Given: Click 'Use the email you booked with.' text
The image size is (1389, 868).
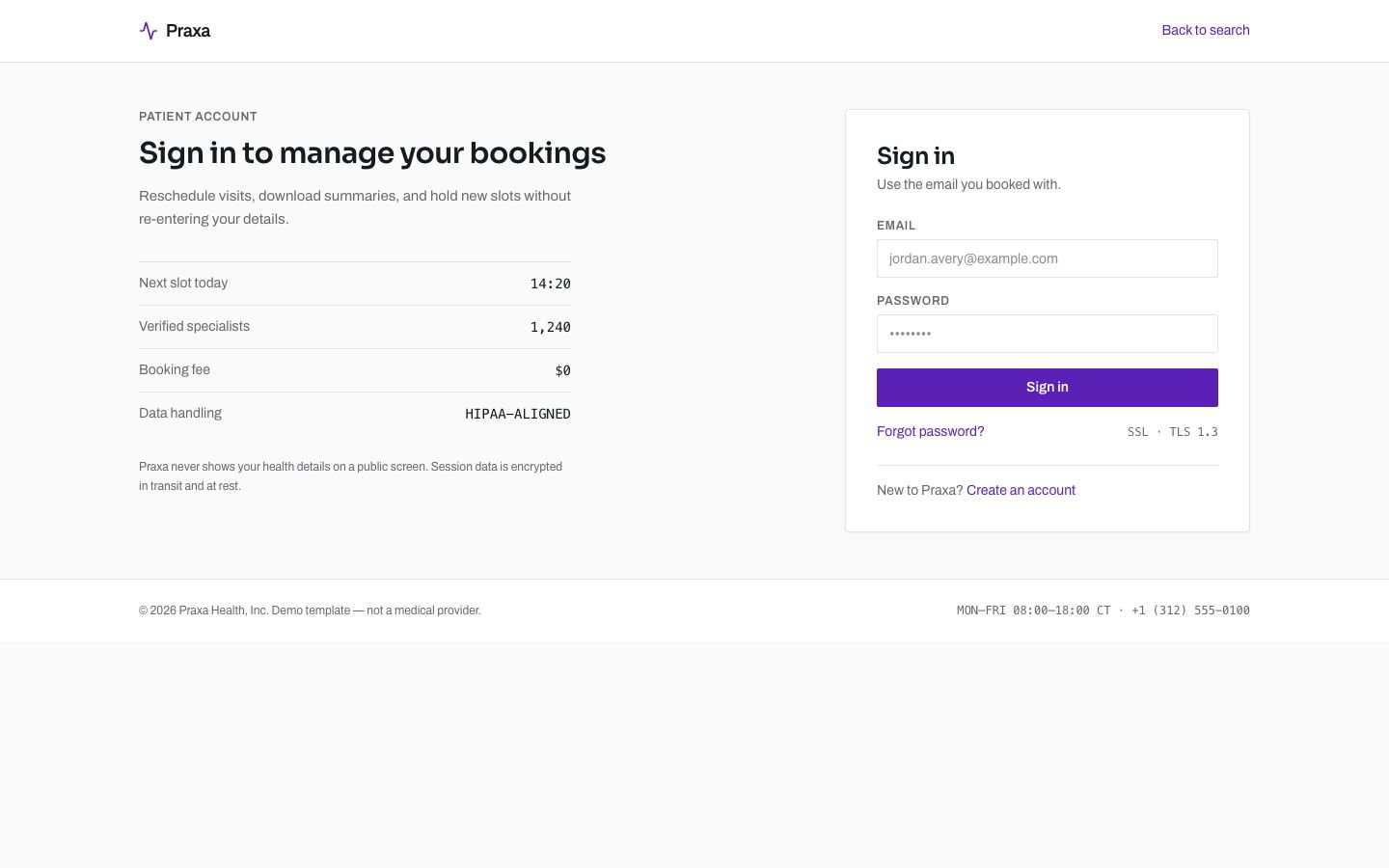Looking at the screenshot, I should [x=968, y=184].
